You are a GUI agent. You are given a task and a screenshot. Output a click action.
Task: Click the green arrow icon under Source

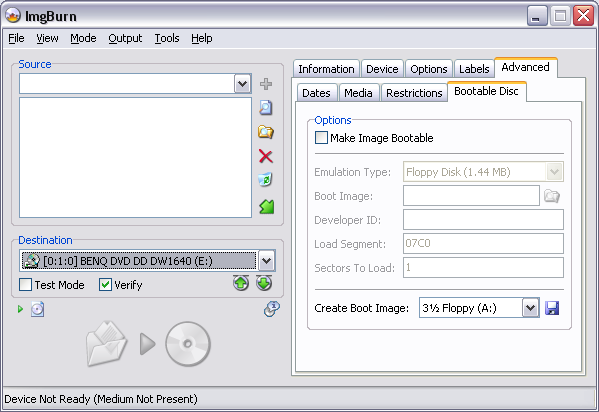coord(266,207)
